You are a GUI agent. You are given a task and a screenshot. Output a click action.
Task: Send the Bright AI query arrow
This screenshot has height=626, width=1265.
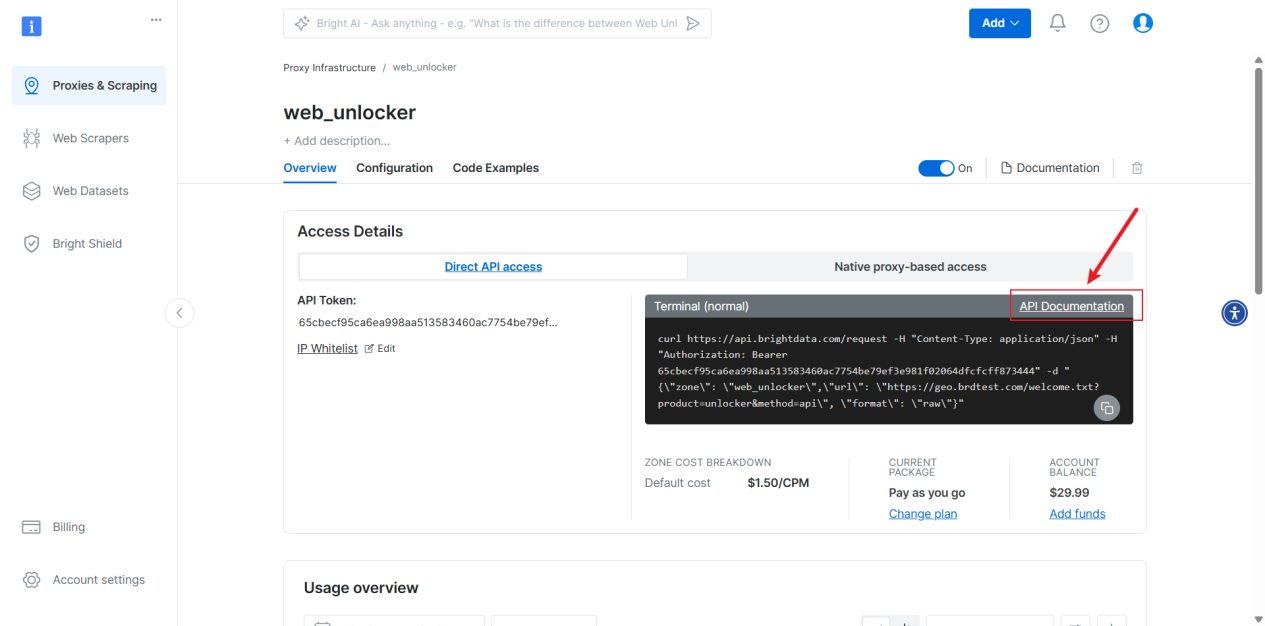pyautogui.click(x=693, y=23)
